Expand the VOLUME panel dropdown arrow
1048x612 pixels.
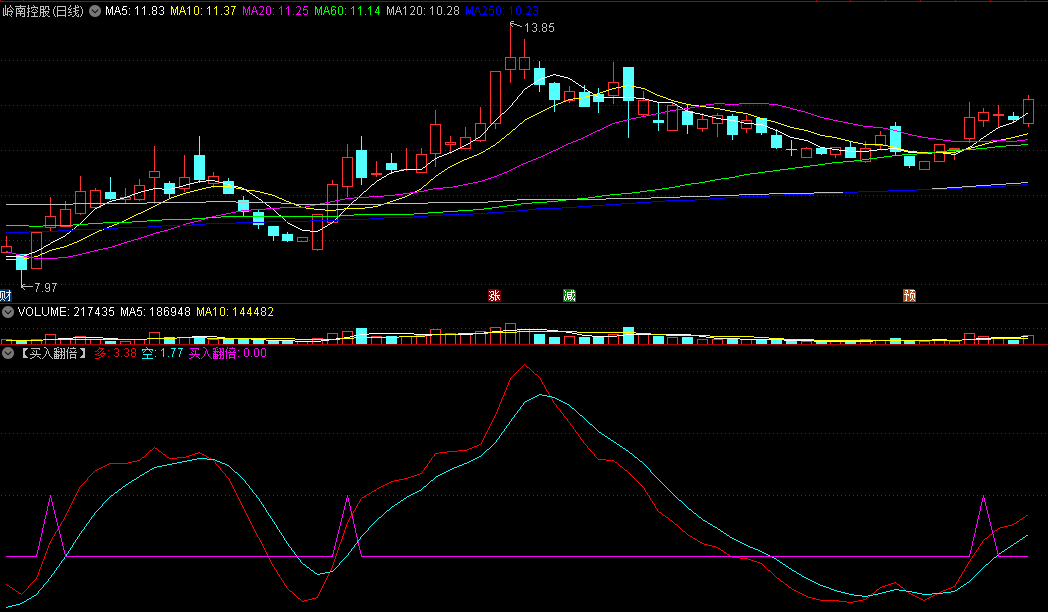click(8, 312)
